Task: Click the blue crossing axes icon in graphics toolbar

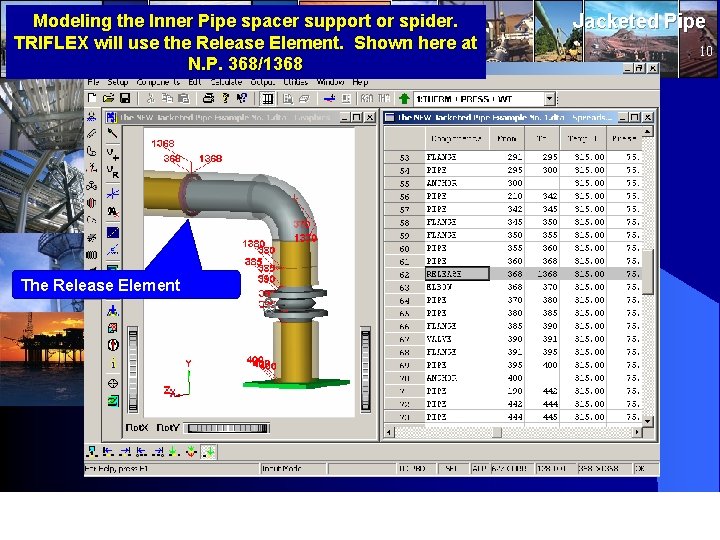Action: (112, 193)
